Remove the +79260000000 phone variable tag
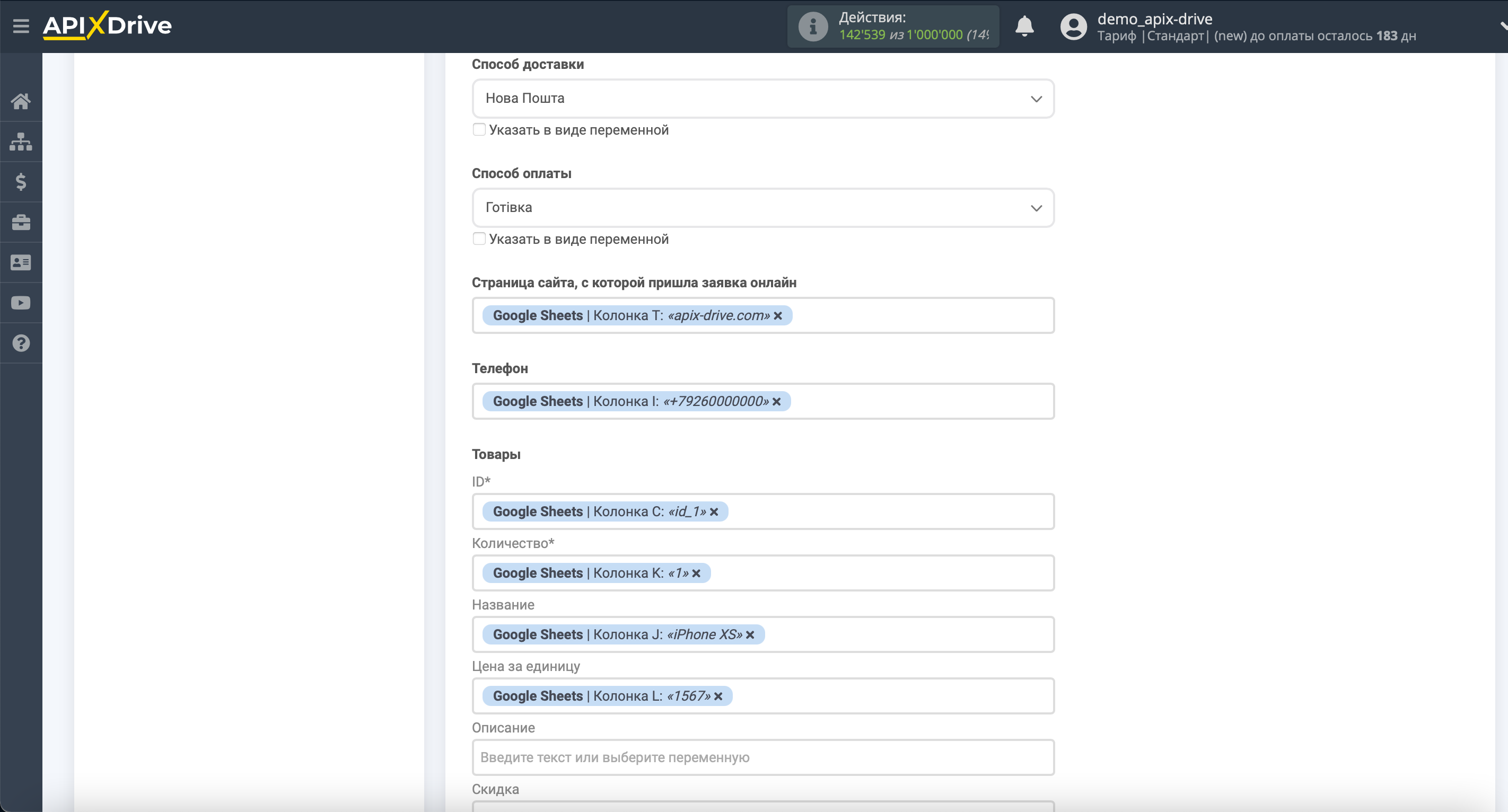1508x812 pixels. tap(777, 402)
